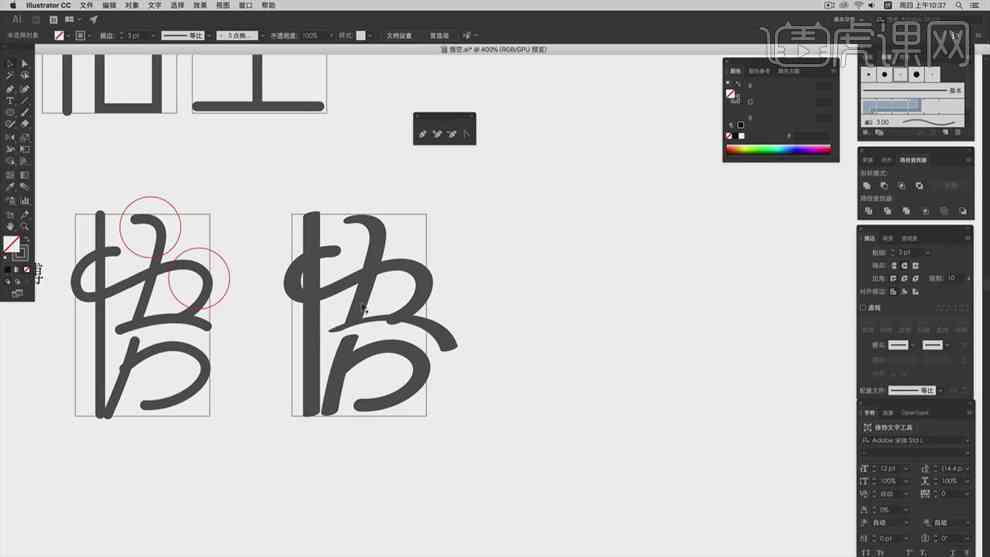
Task: Open the 对象 menu
Action: [131, 5]
